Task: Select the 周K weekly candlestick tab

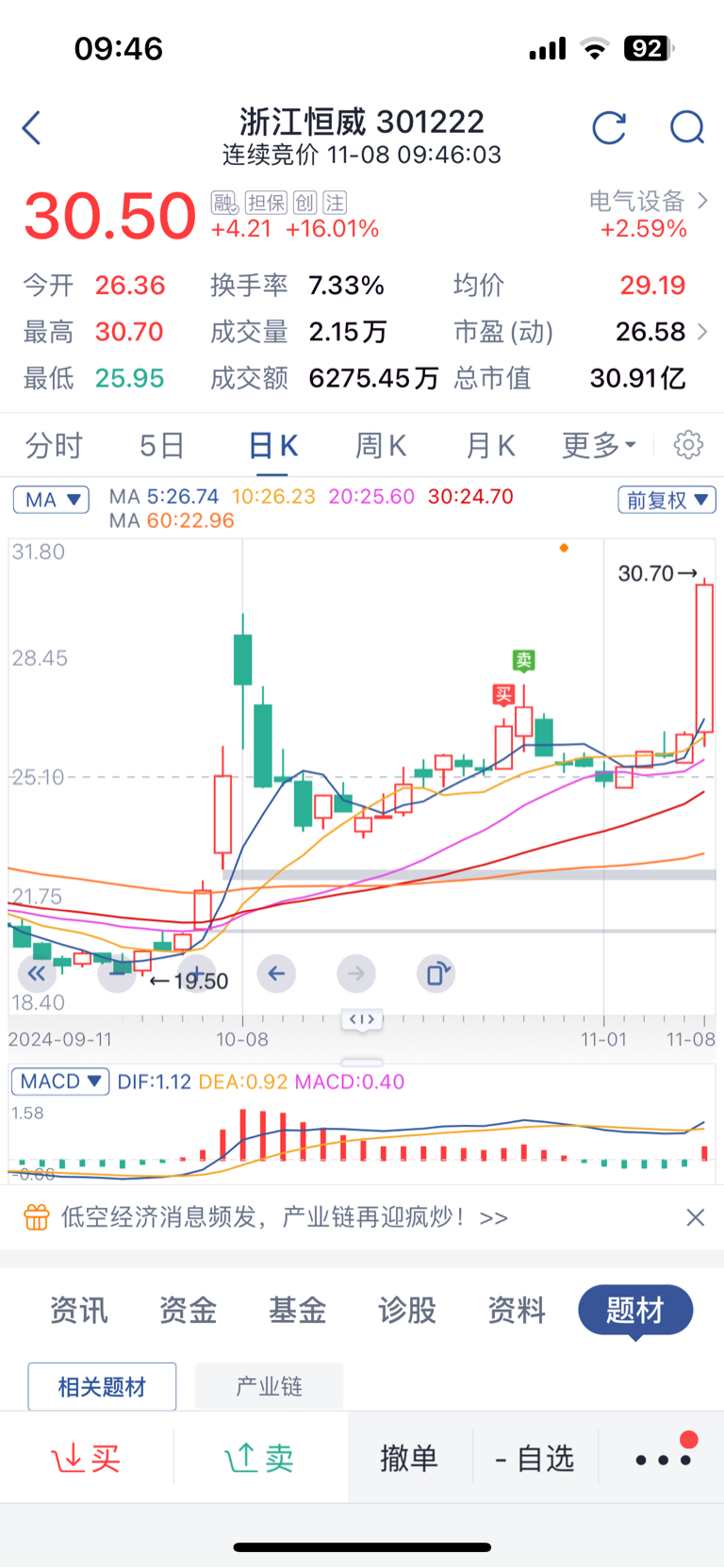Action: click(381, 444)
